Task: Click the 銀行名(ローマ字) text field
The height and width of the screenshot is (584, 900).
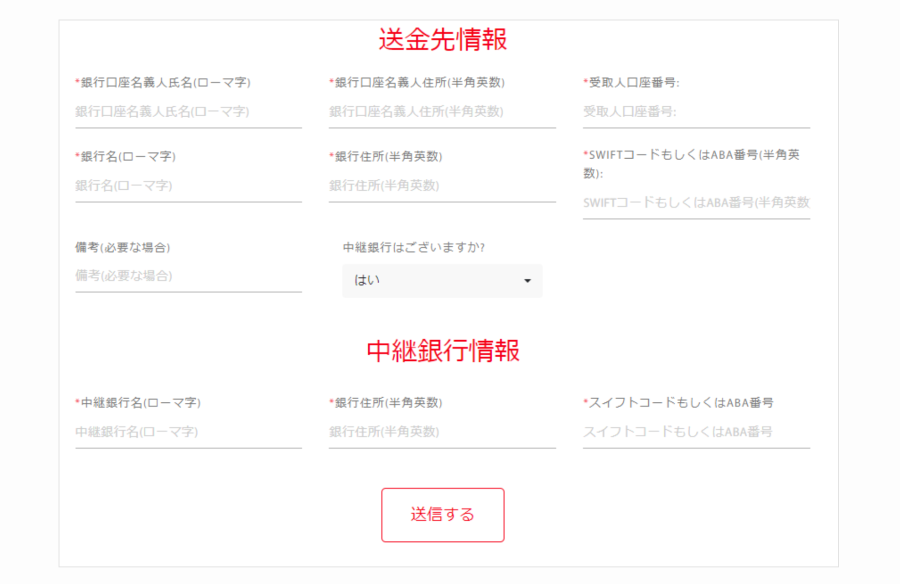Action: click(188, 186)
